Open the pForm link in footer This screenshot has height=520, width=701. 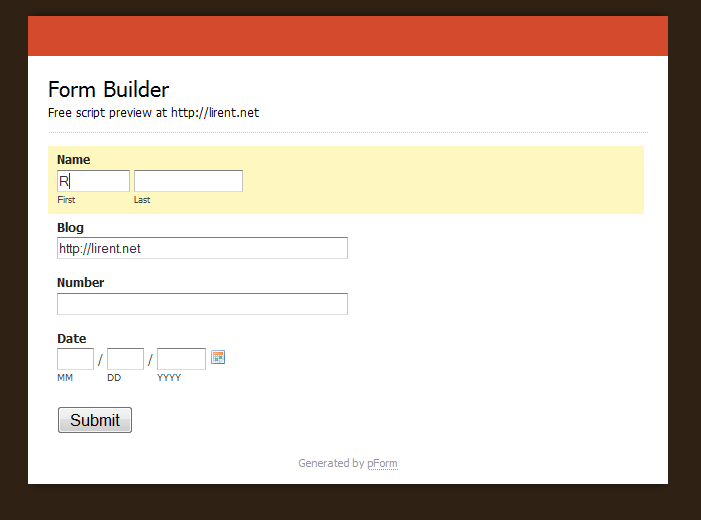pyautogui.click(x=382, y=463)
